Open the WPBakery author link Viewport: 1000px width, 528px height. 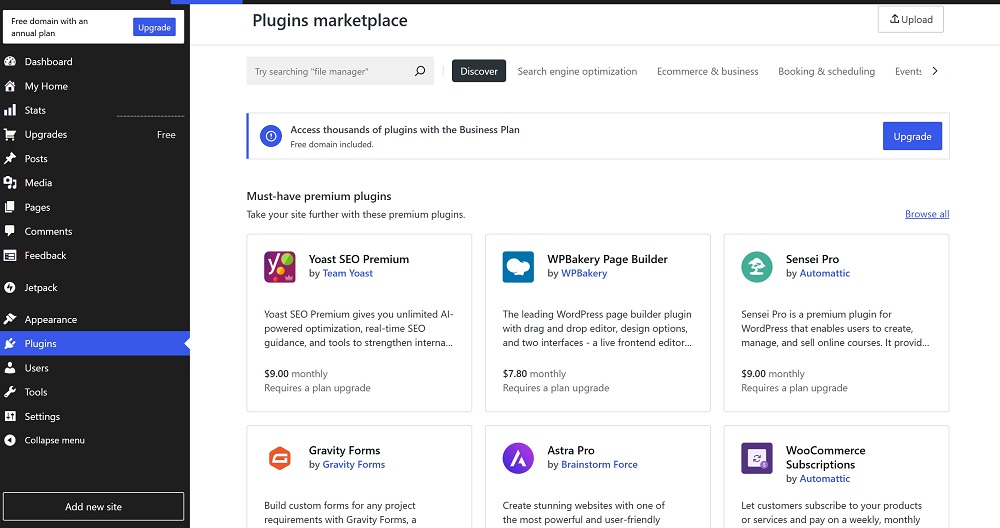(x=584, y=273)
